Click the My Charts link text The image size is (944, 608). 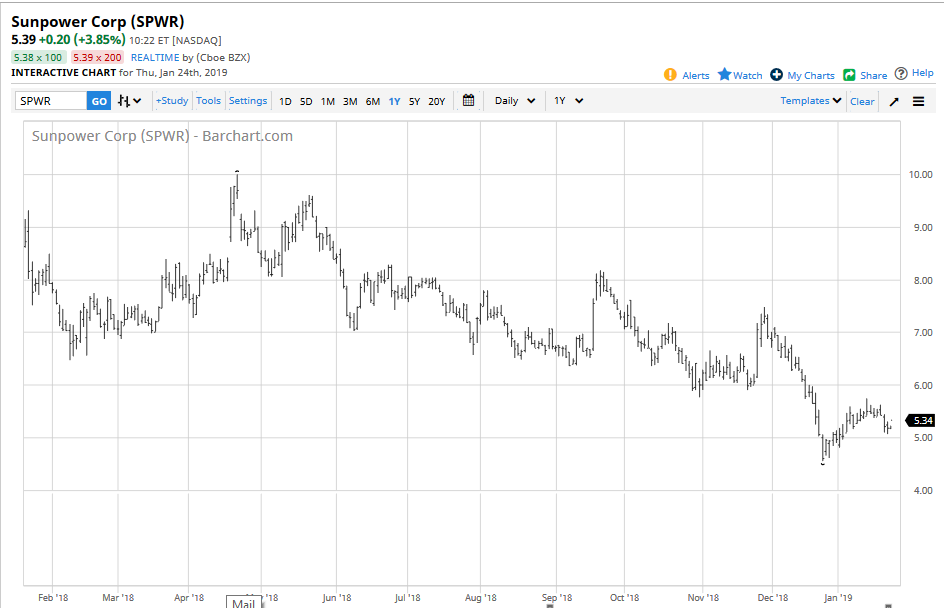[x=811, y=75]
